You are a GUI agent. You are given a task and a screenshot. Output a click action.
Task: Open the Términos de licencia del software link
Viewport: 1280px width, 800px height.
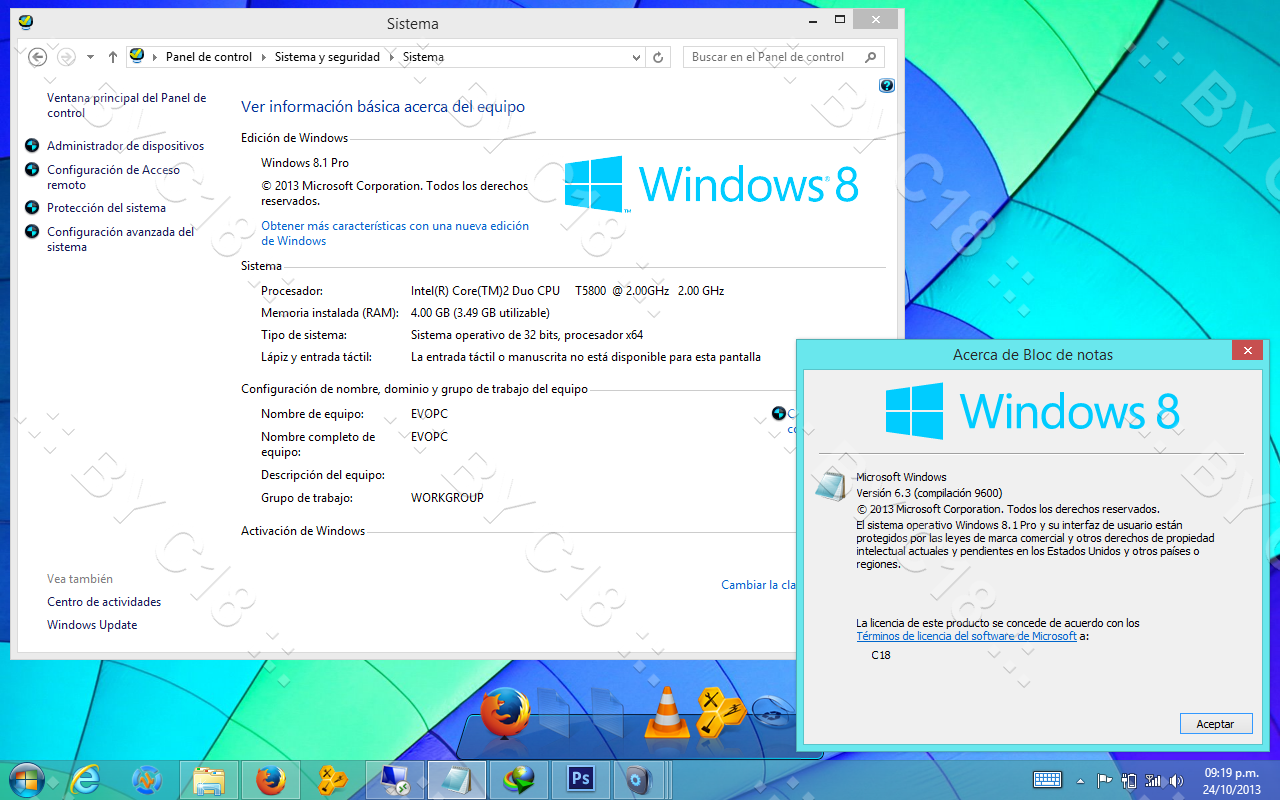tap(966, 635)
